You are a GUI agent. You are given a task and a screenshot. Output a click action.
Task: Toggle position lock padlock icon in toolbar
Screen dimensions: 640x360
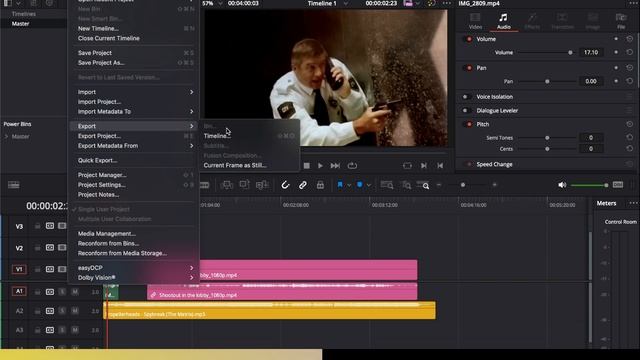point(320,185)
